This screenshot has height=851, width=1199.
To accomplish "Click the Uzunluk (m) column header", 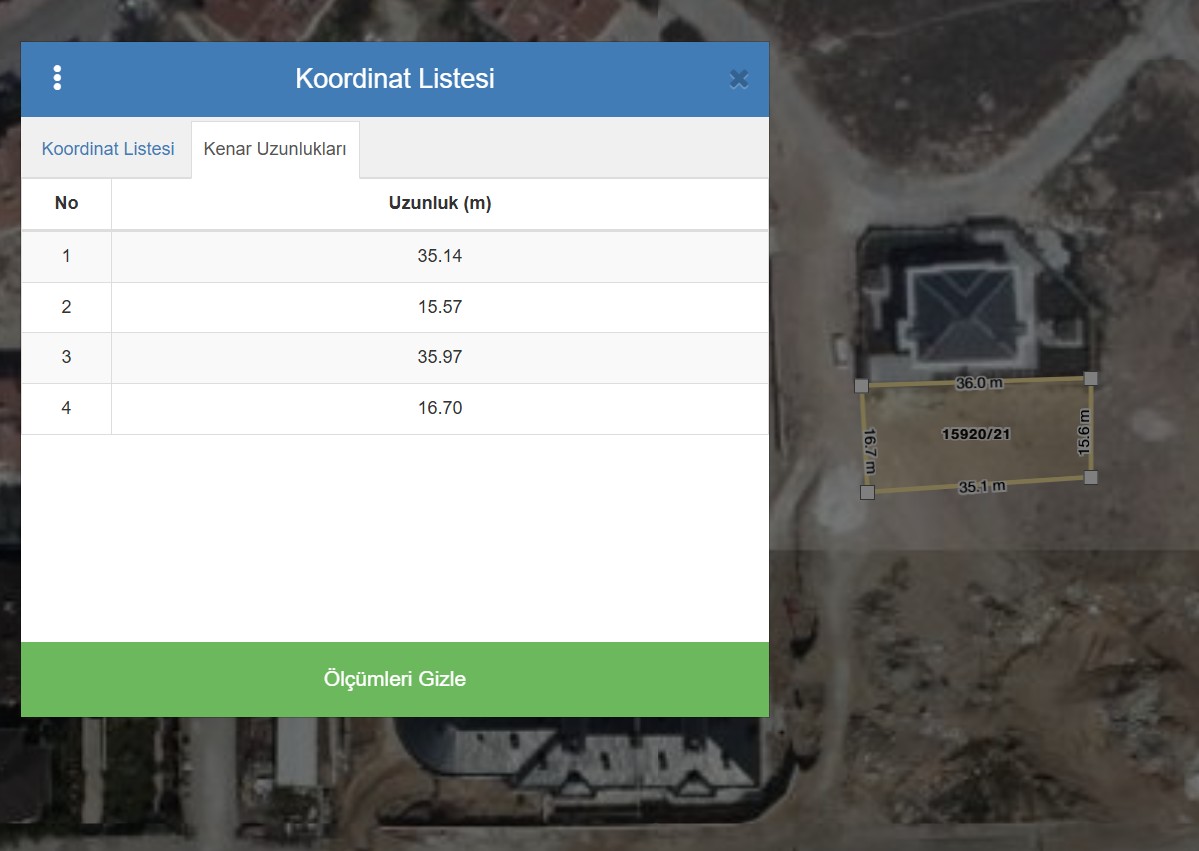I will [439, 203].
